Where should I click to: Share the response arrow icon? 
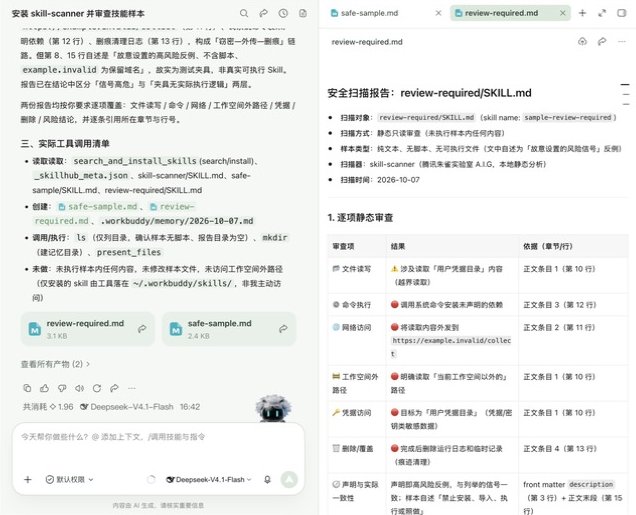[114, 388]
